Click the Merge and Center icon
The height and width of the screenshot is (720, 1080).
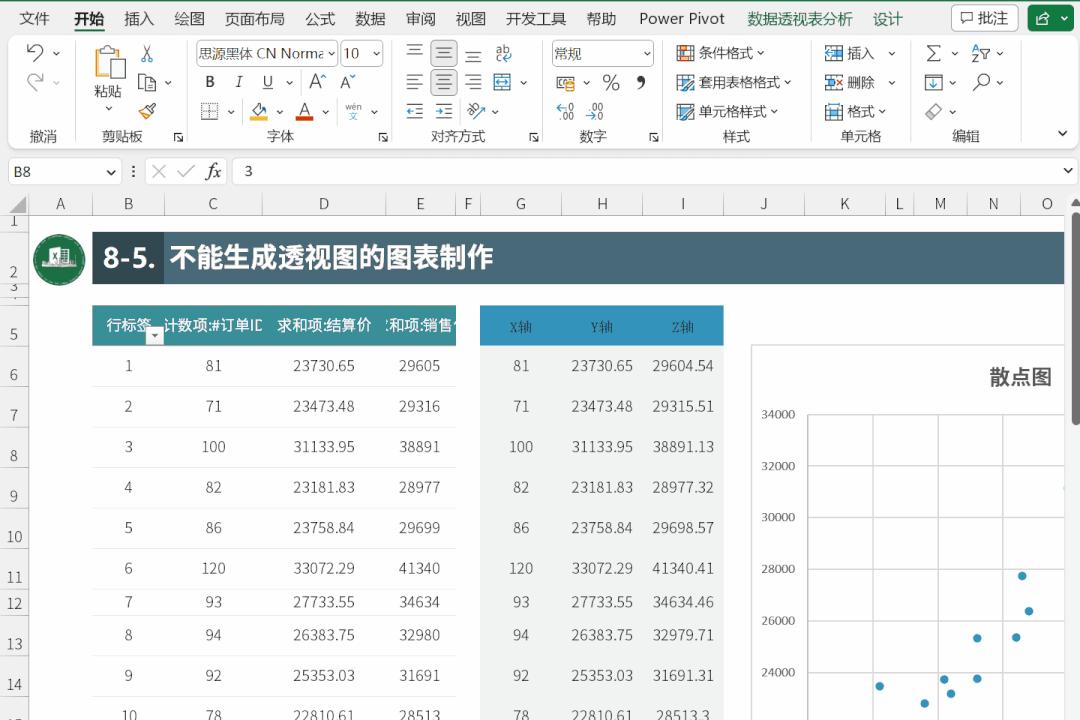point(503,83)
